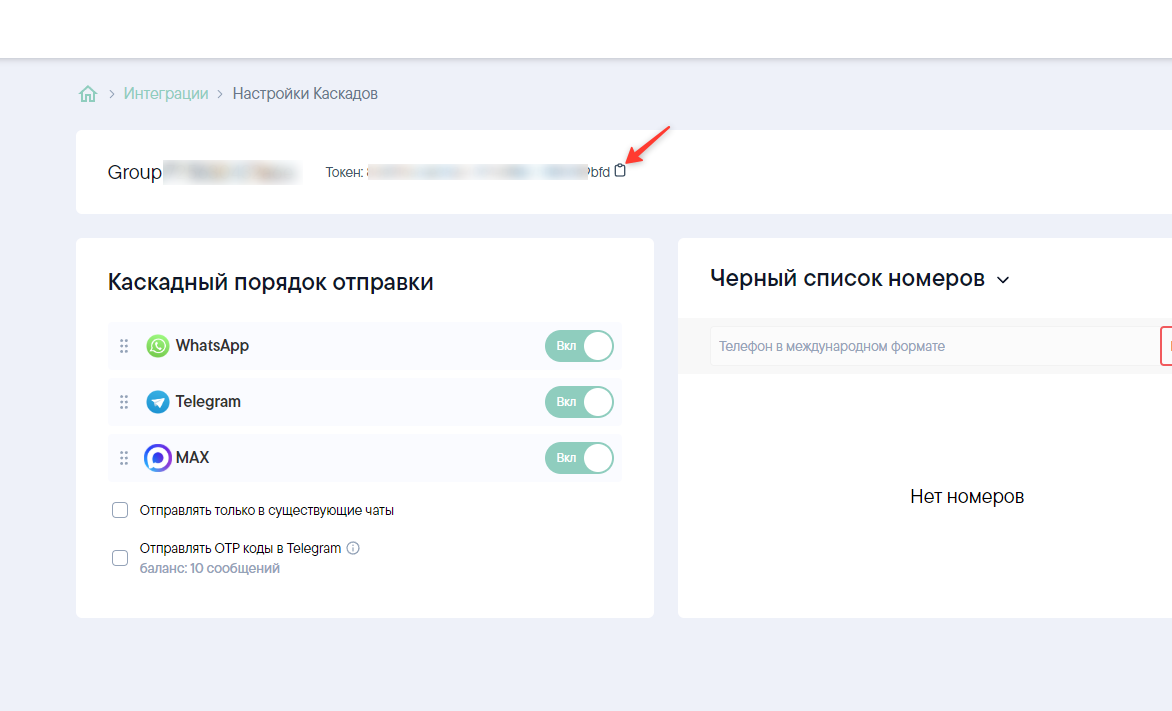Click the 'Настройки Каскадов' breadcrumb item
1172x711 pixels.
coord(305,94)
